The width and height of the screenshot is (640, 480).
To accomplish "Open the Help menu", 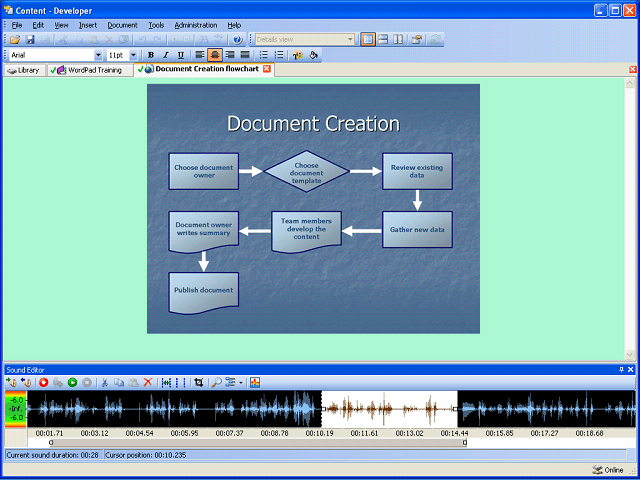I will [234, 25].
